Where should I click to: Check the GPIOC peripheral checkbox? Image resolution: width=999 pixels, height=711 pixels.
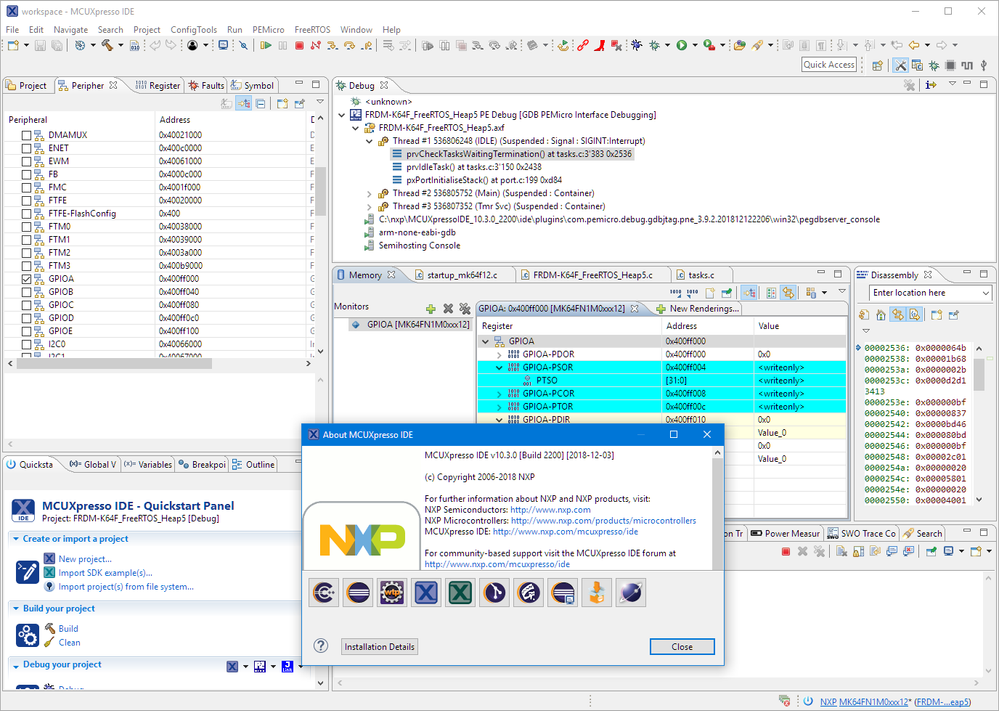pos(26,305)
